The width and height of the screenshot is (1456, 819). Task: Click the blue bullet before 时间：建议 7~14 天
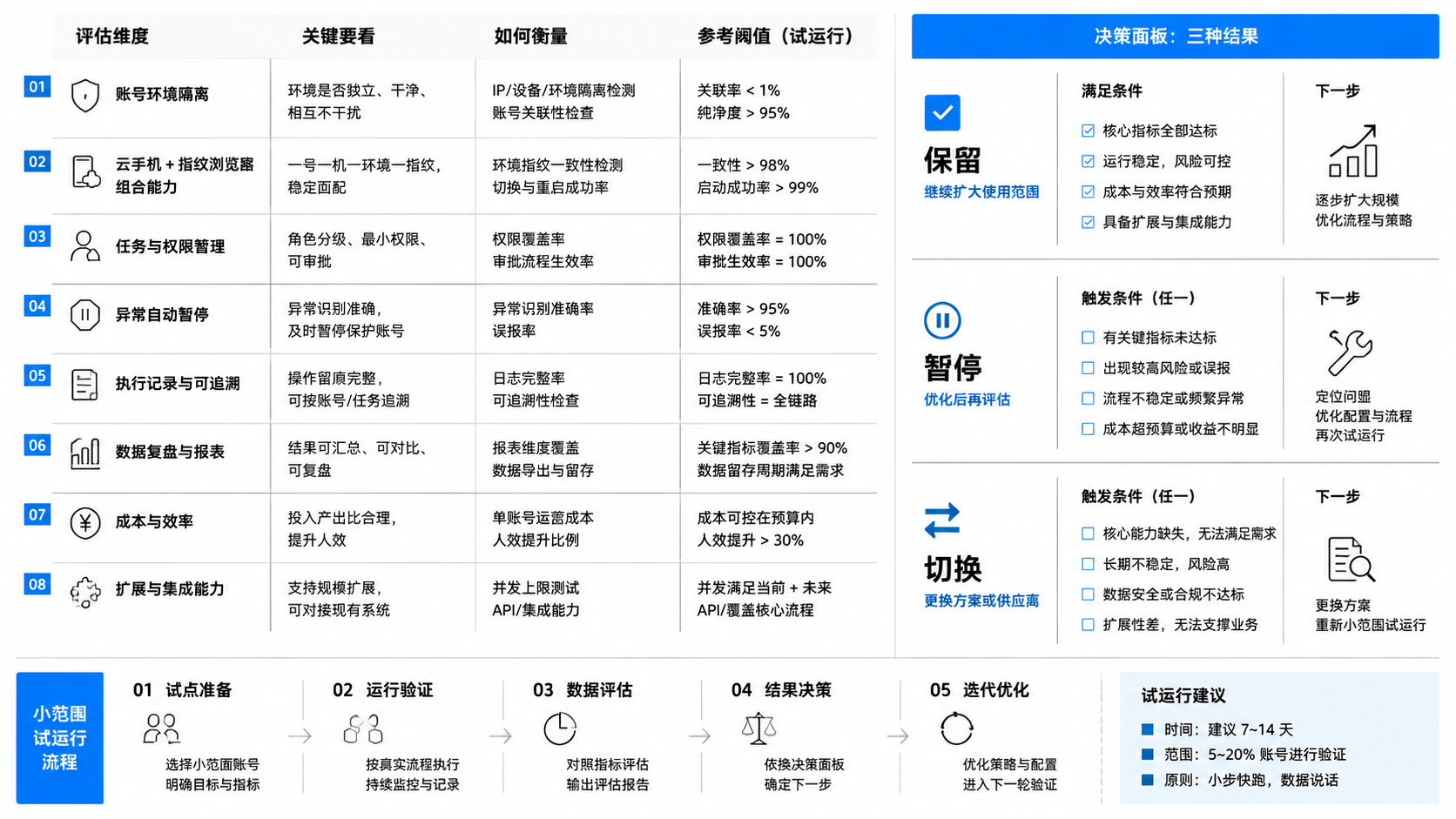pyautogui.click(x=1148, y=729)
